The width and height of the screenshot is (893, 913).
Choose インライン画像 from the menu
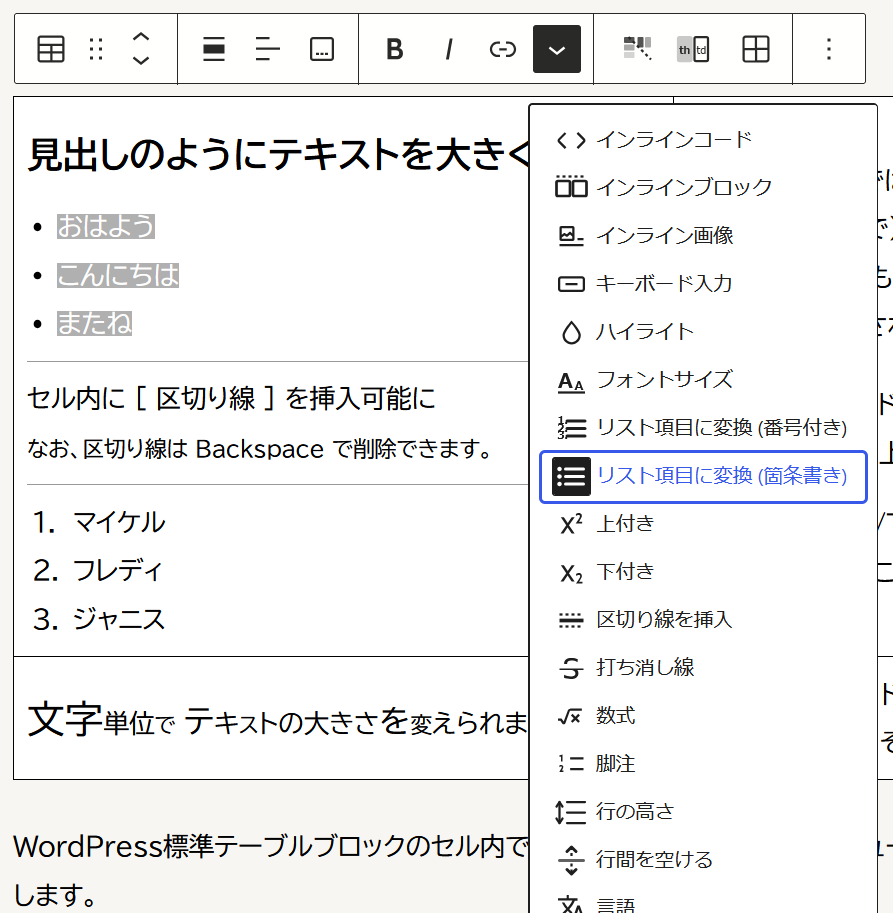point(703,235)
